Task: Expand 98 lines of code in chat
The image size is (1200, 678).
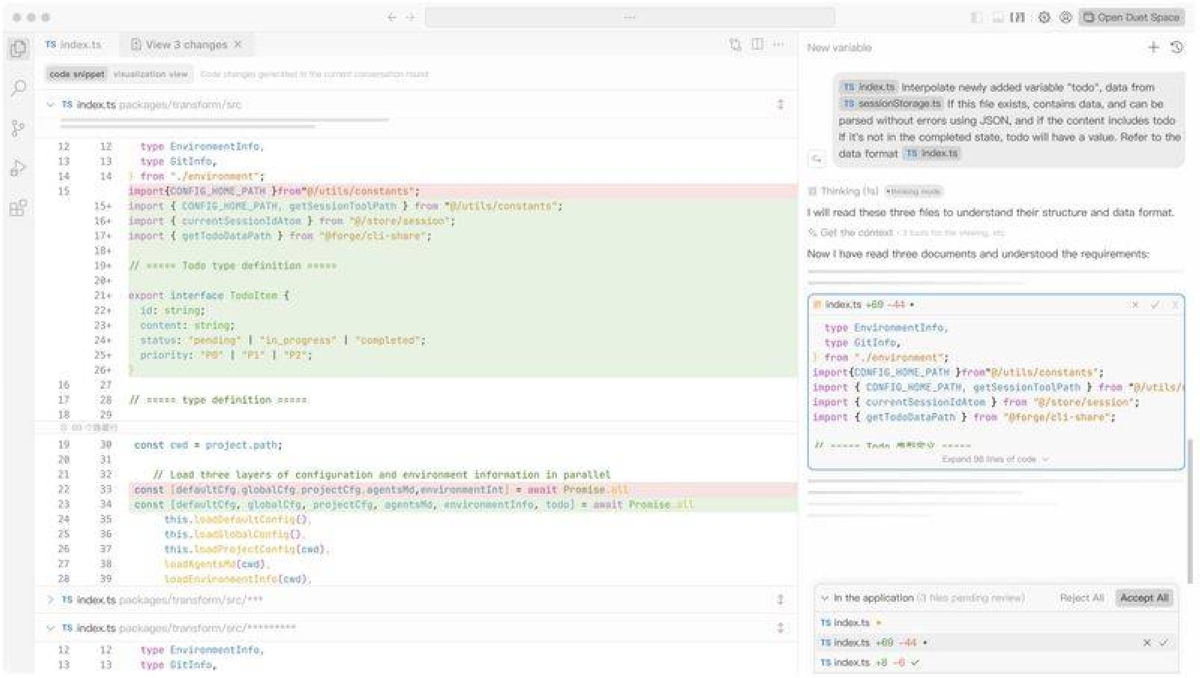Action: (x=995, y=459)
